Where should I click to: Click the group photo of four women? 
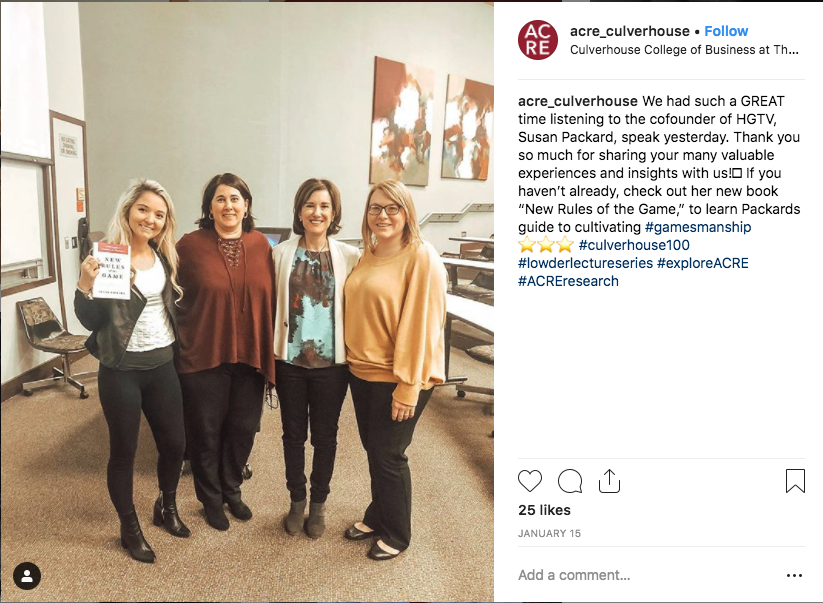[x=247, y=302]
